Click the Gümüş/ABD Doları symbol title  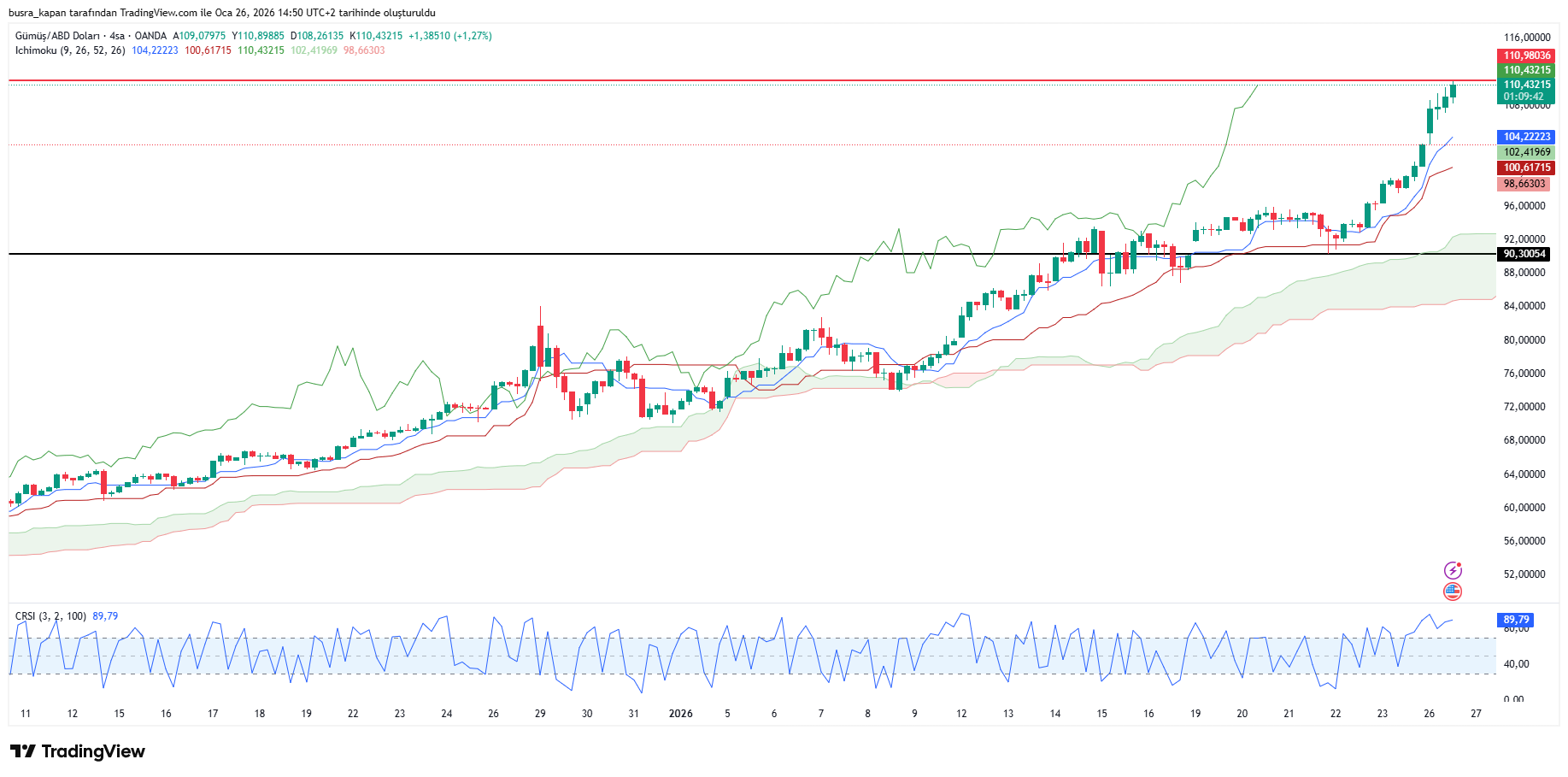coord(56,36)
